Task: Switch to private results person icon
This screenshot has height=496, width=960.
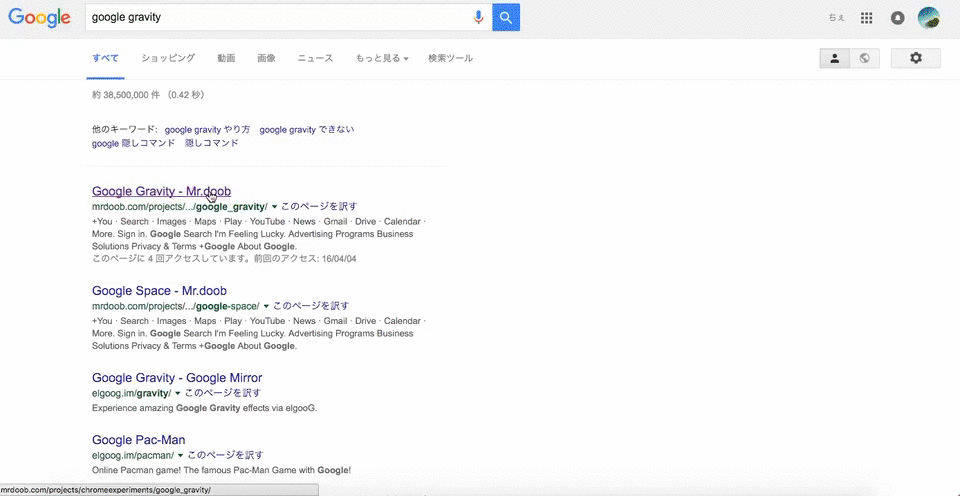Action: tap(834, 58)
